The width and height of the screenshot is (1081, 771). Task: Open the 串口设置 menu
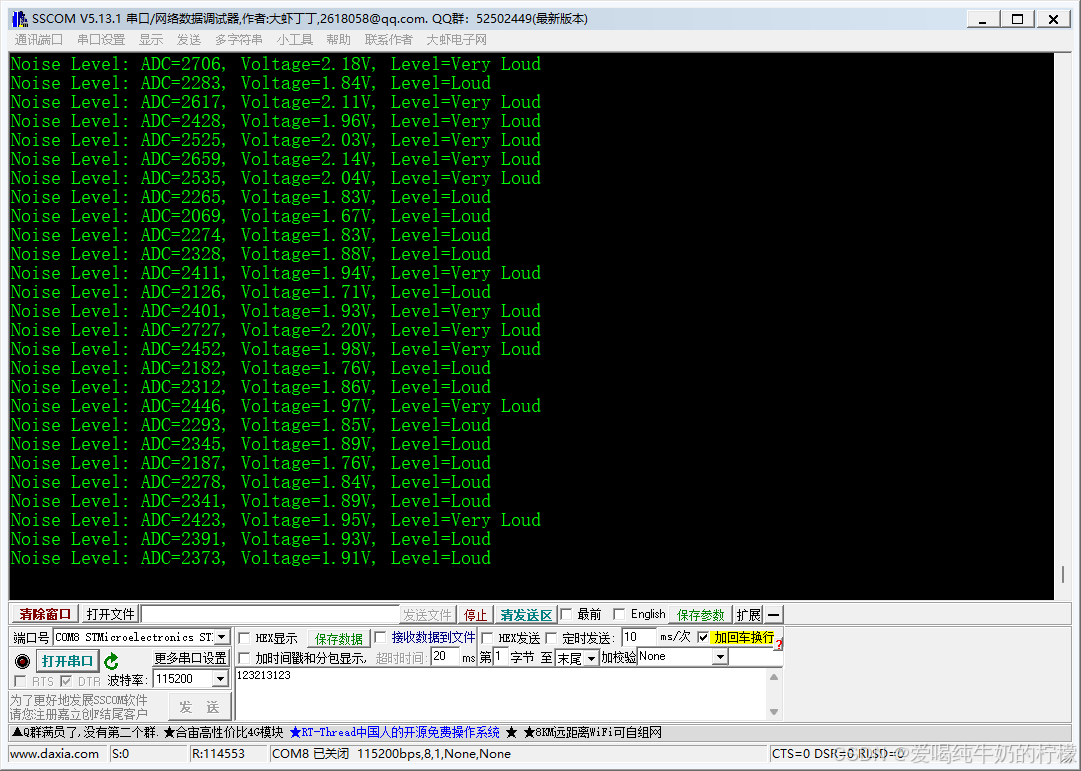[101, 40]
